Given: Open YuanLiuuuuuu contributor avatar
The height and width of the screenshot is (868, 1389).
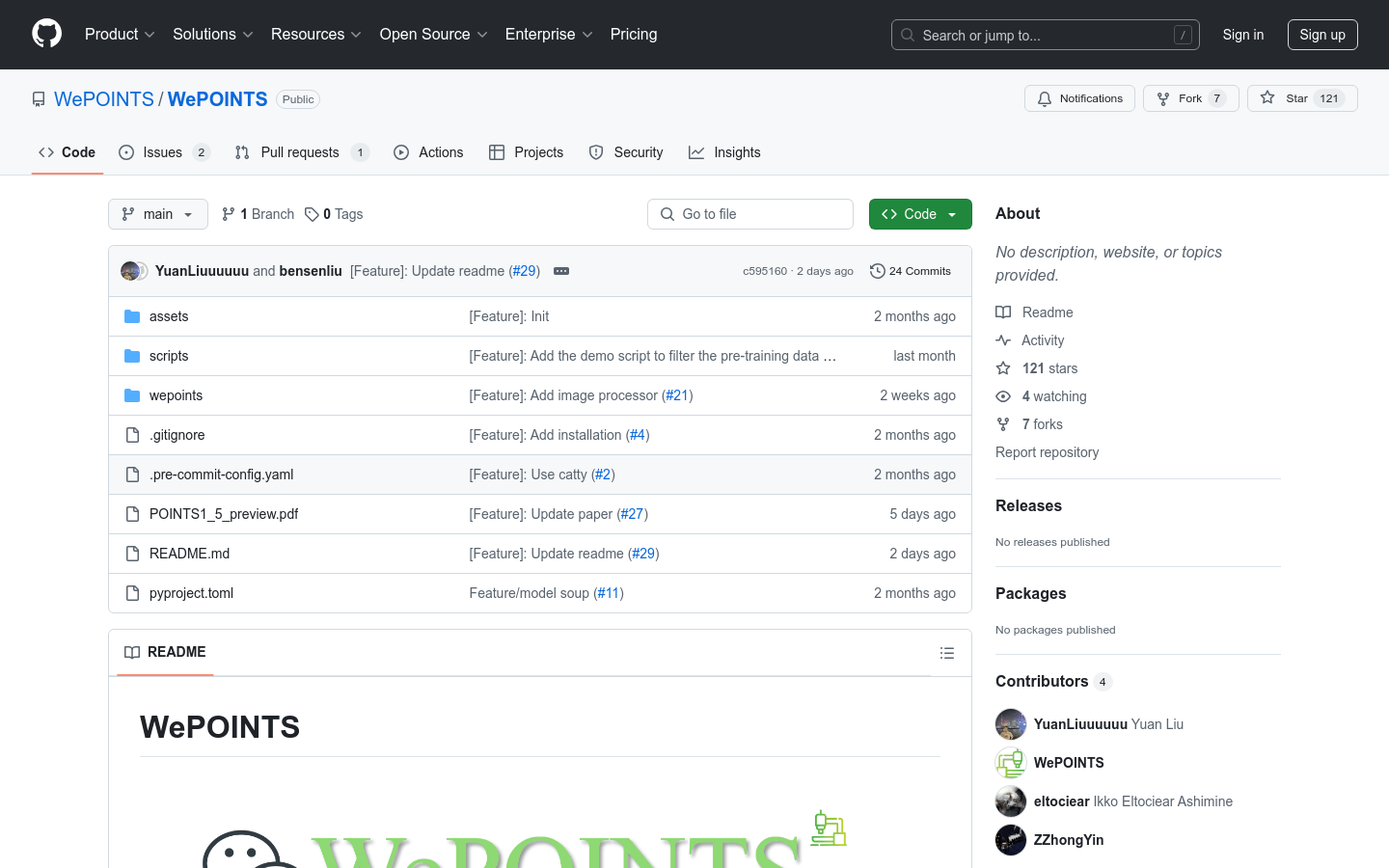Looking at the screenshot, I should 1011,724.
